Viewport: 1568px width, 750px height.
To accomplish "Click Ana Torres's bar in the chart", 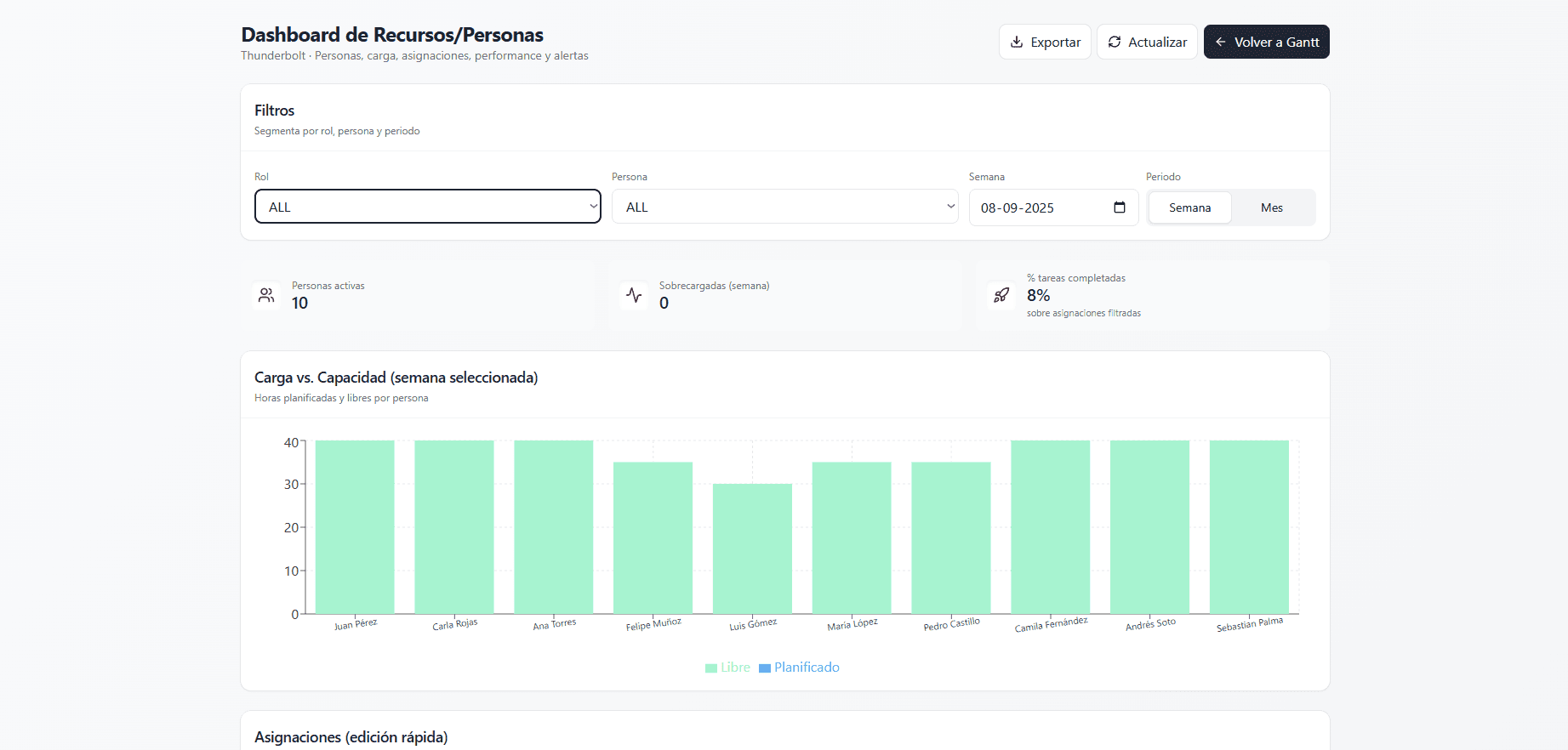I will click(554, 526).
